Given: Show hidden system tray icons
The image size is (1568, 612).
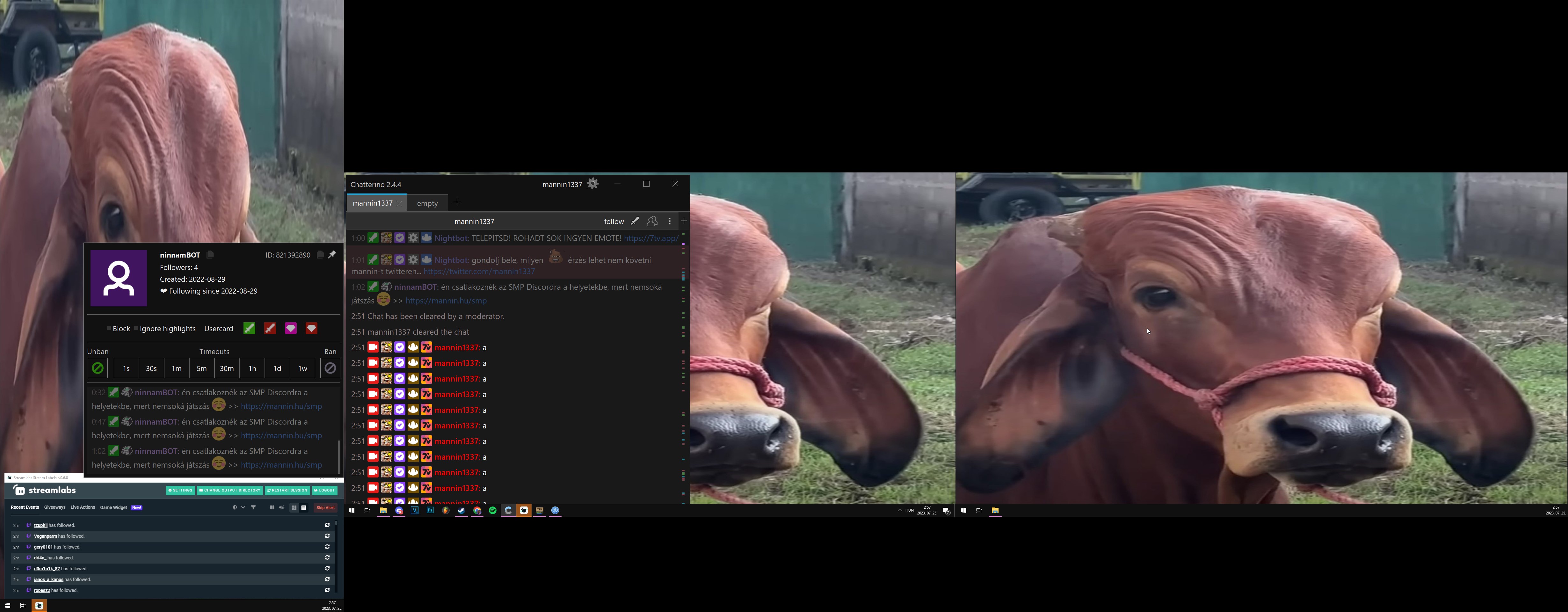Looking at the screenshot, I should pyautogui.click(x=900, y=510).
